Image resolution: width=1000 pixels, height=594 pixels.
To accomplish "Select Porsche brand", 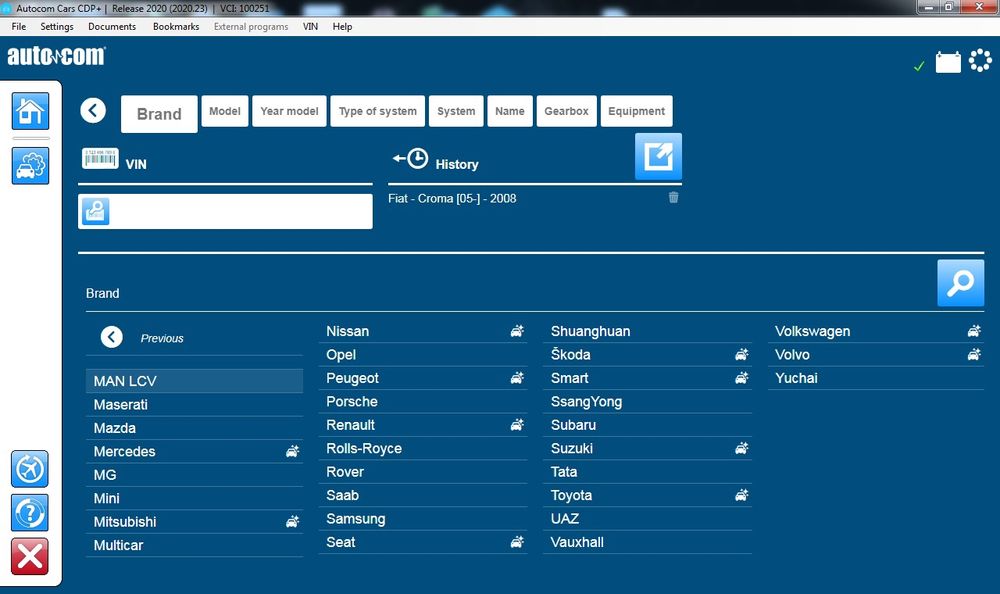I will [423, 401].
